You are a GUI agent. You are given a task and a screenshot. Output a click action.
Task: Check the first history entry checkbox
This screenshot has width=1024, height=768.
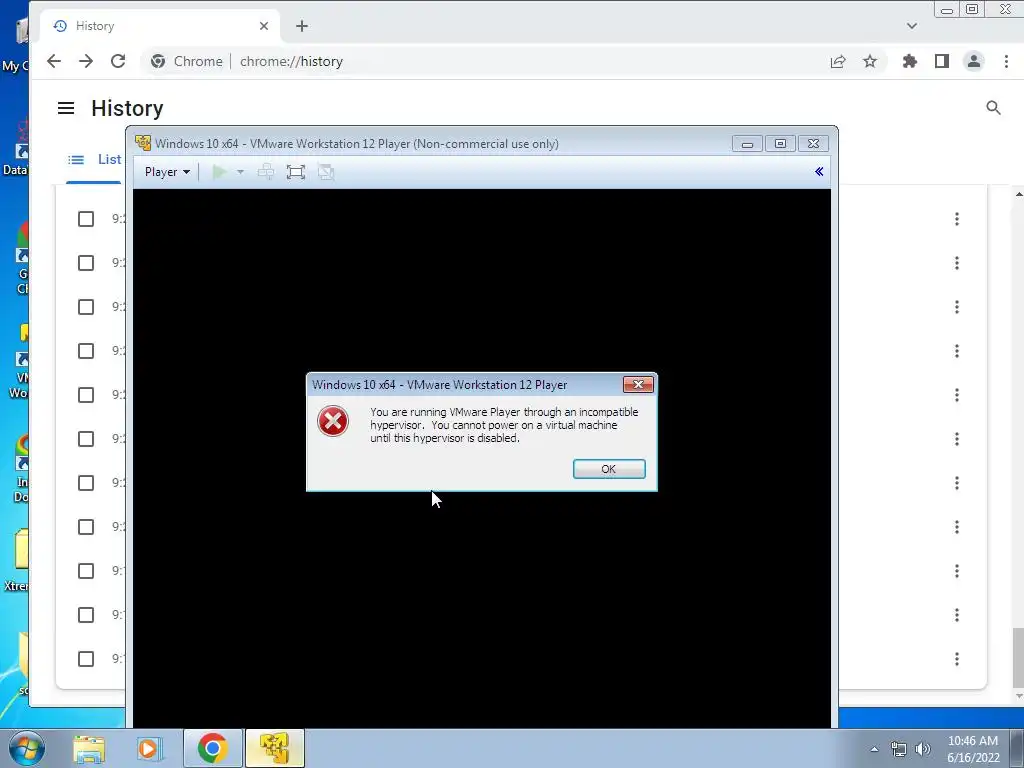[86, 219]
